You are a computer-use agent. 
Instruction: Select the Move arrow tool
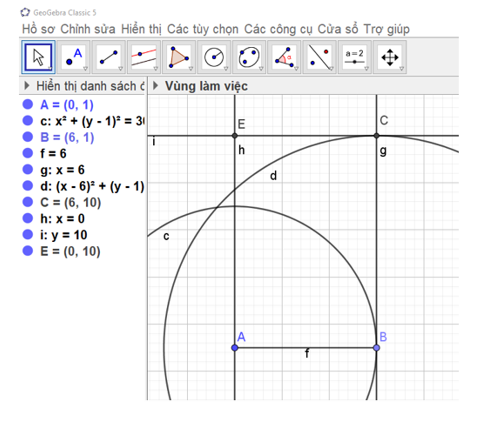38,57
